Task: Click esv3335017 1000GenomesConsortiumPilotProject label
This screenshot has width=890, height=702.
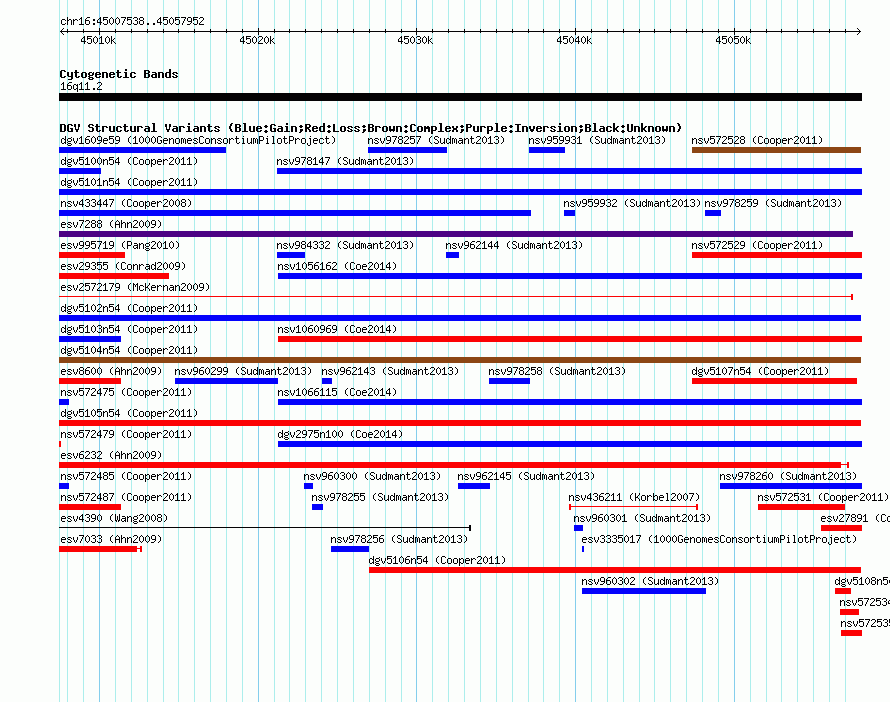Action: tap(719, 539)
